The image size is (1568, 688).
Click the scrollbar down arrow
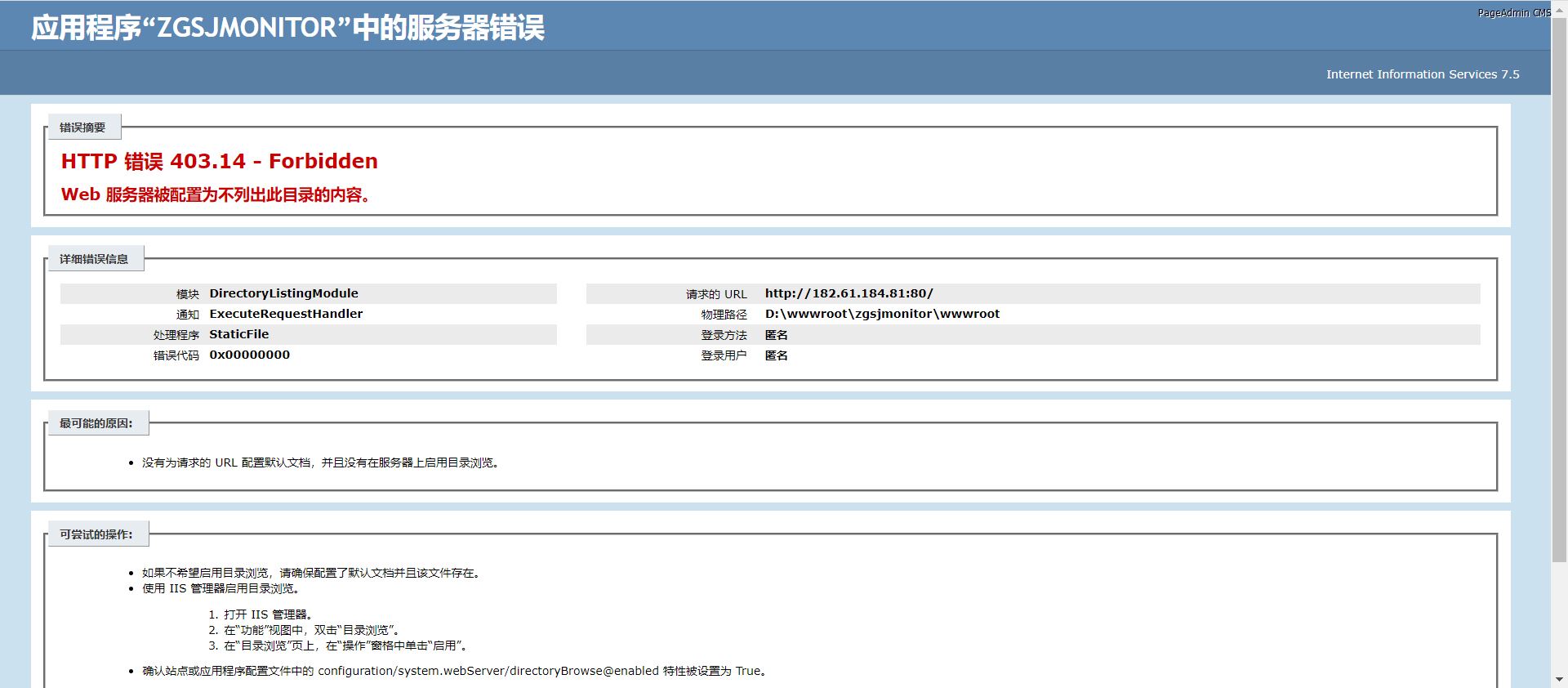point(1559,680)
